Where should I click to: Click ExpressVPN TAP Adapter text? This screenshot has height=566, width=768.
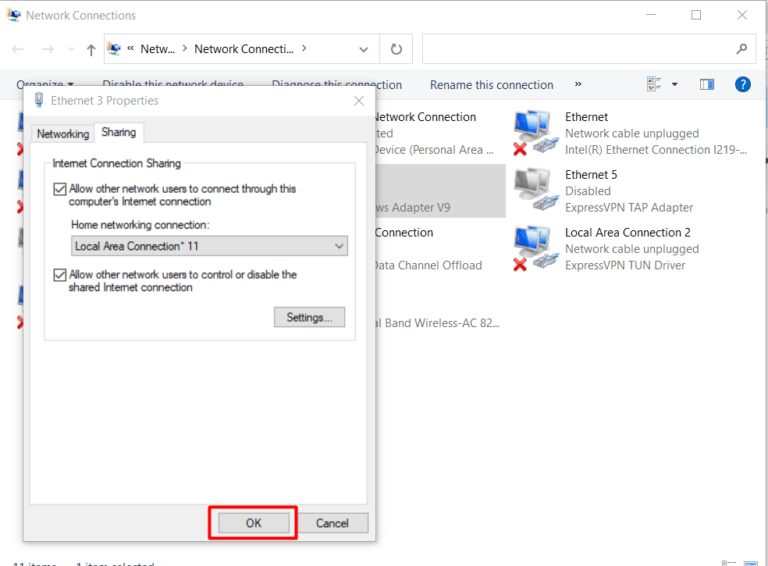(x=629, y=208)
